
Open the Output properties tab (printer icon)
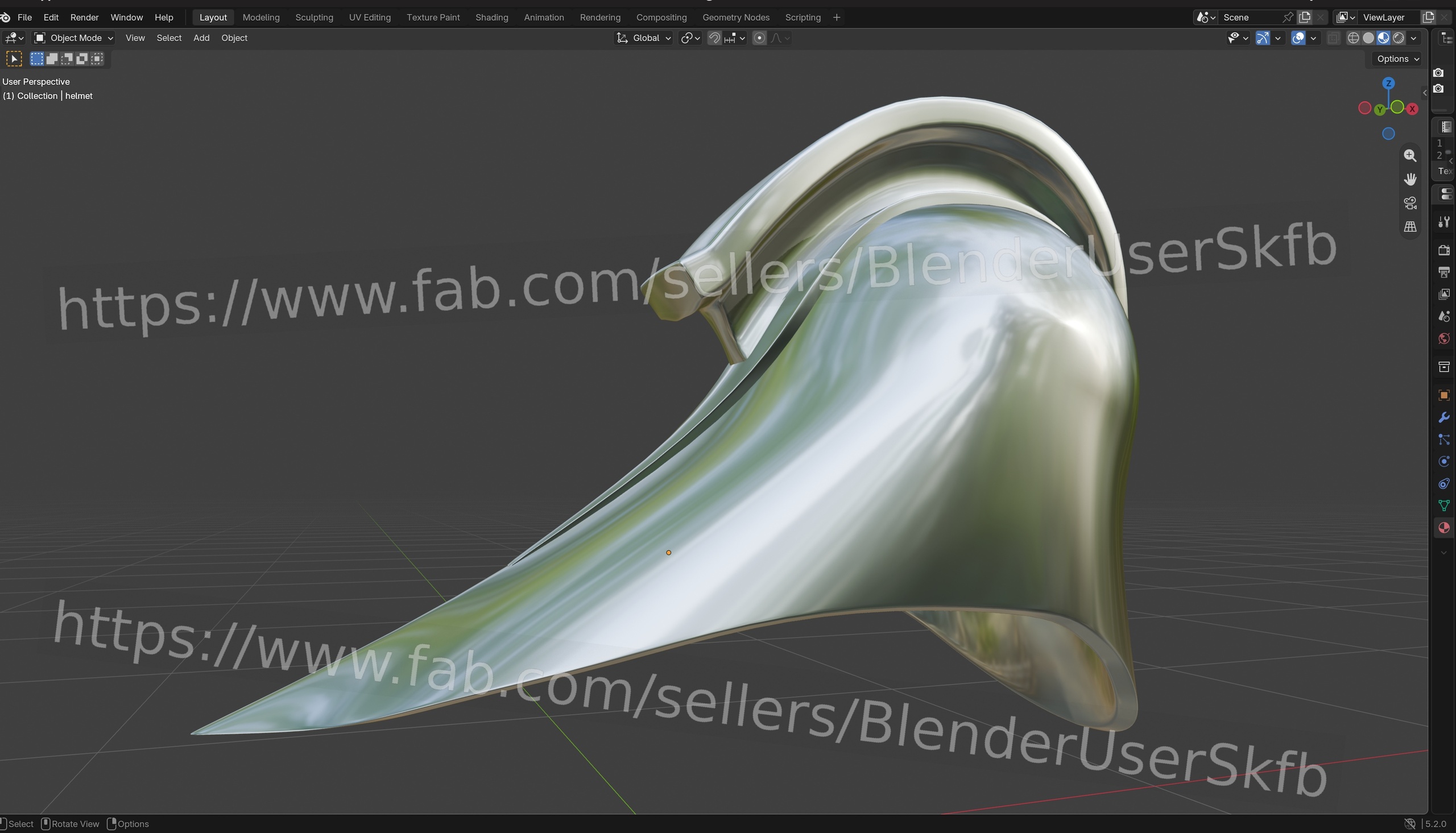(x=1443, y=272)
